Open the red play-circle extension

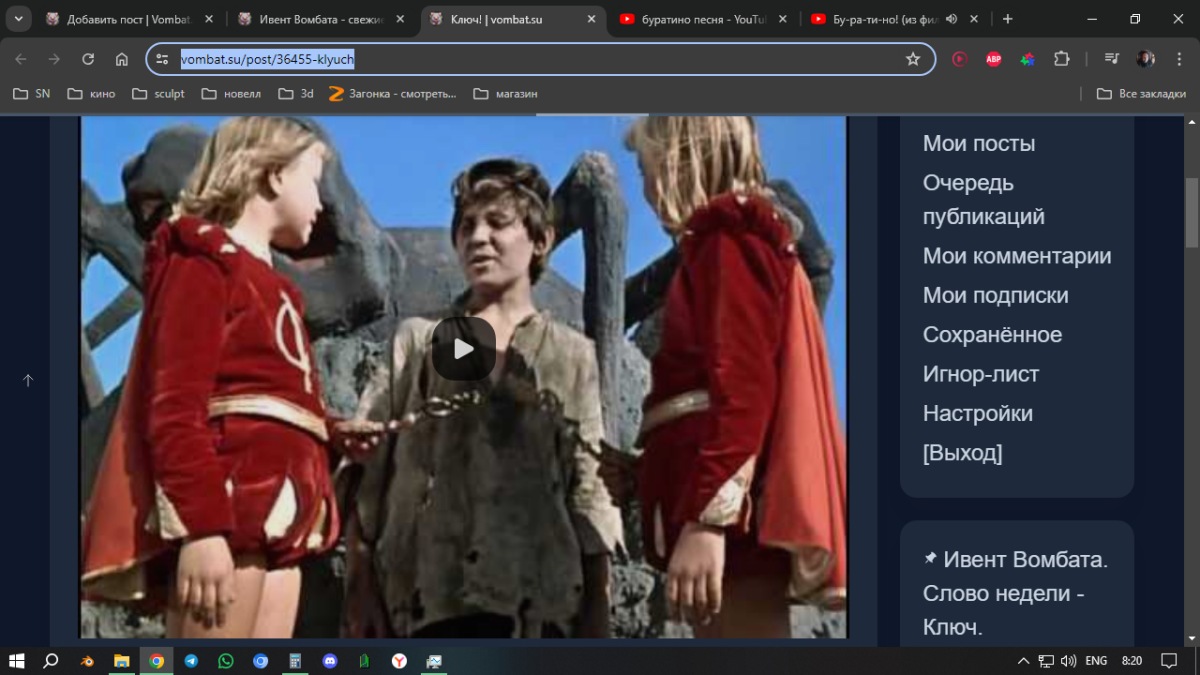960,59
